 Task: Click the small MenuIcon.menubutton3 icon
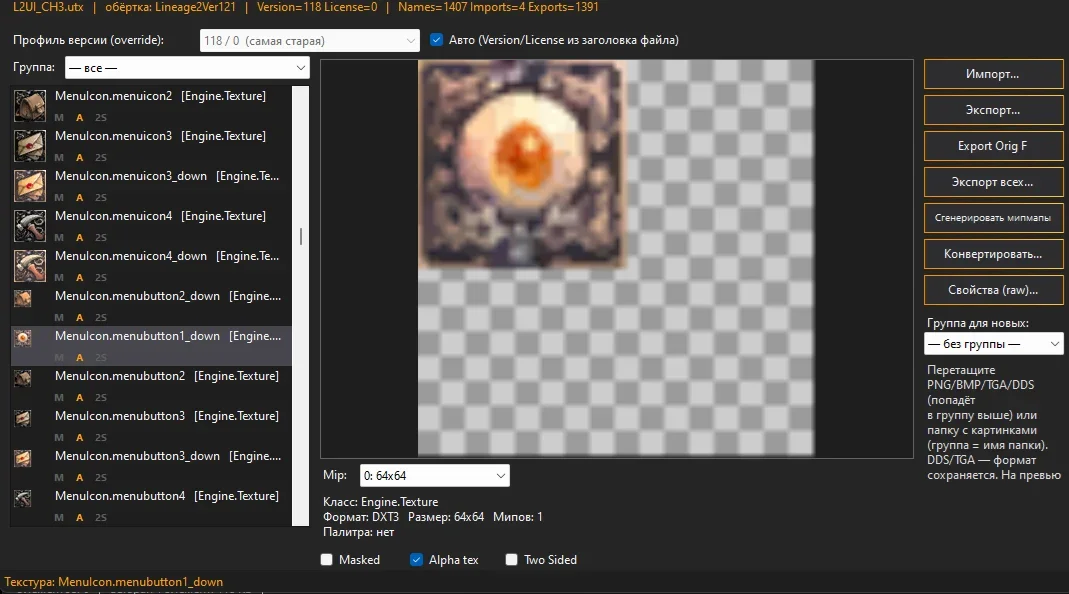[22, 418]
